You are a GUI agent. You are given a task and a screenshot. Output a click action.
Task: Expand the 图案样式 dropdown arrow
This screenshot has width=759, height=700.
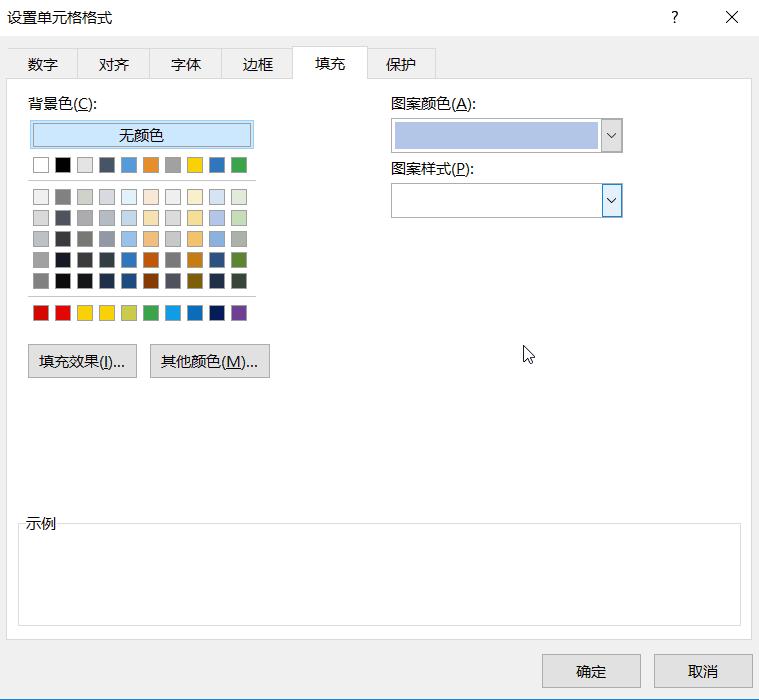(x=611, y=200)
